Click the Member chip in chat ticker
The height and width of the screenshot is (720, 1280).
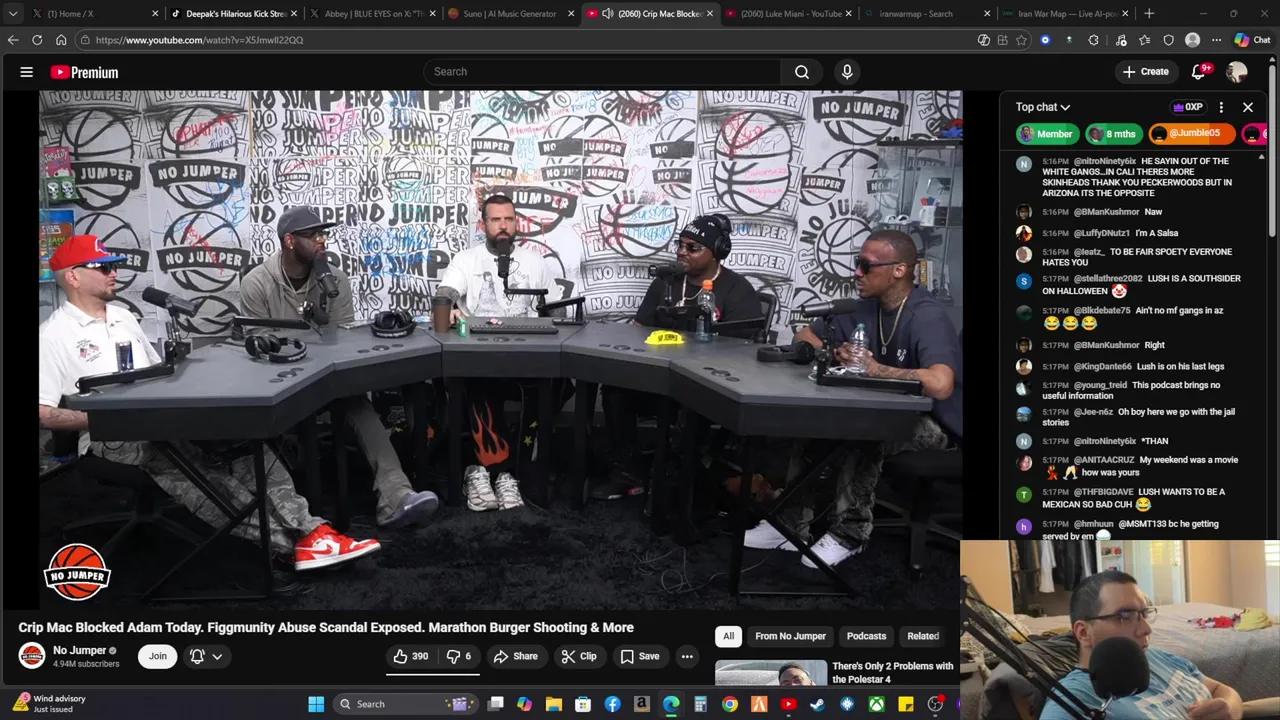point(1046,134)
